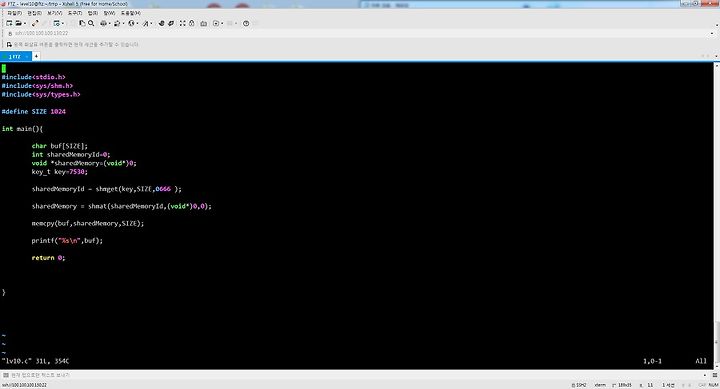Expand the Print dropdown arrow
This screenshot has width=720, height=389.
[x=109, y=23]
